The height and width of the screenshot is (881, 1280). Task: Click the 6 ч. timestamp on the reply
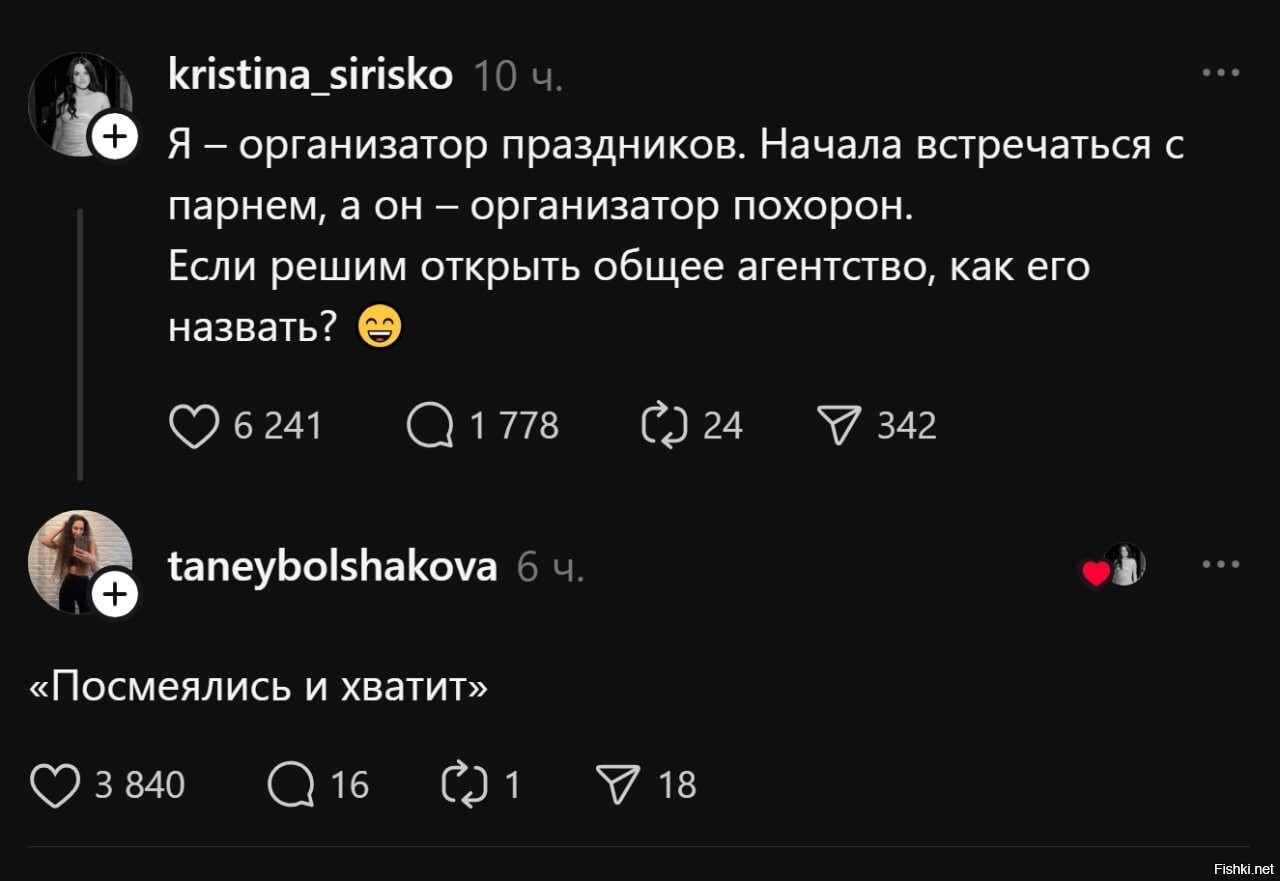click(x=550, y=568)
